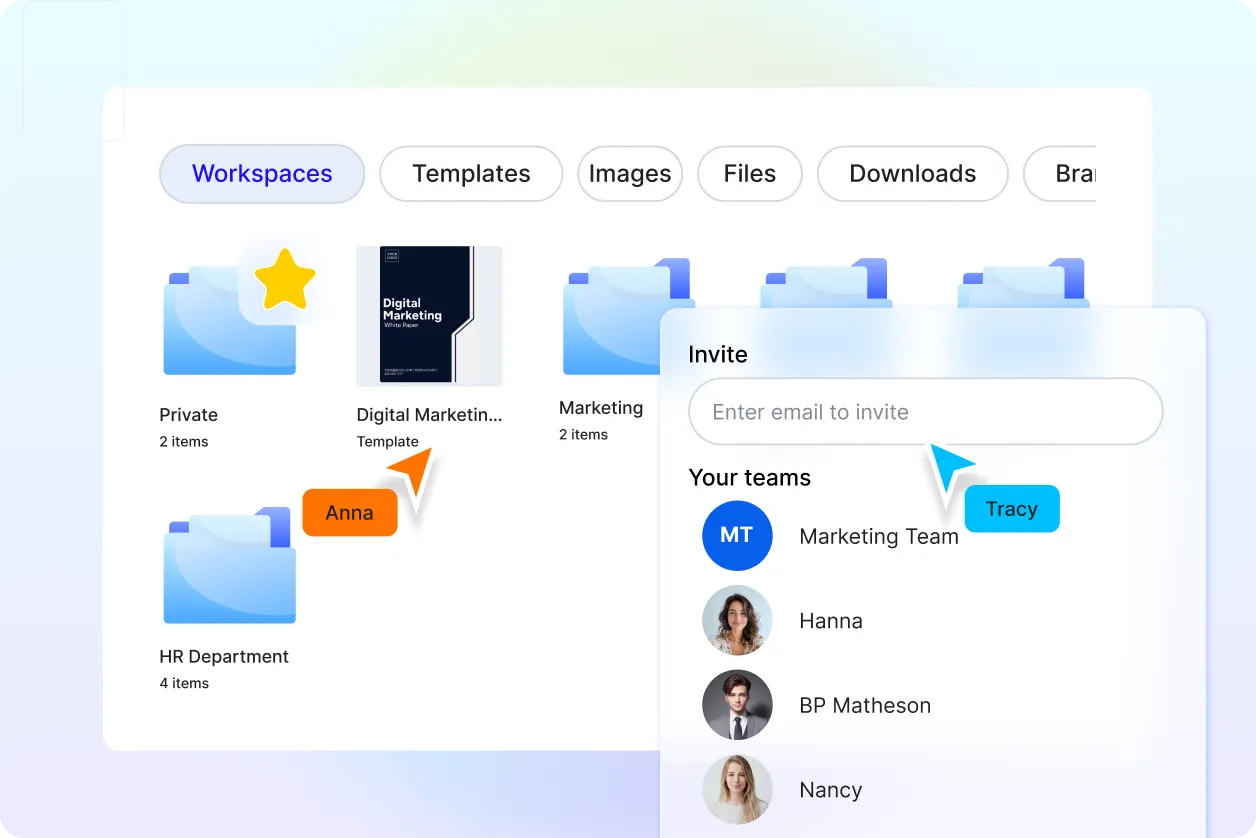Click the HR Department folder label
This screenshot has height=838, width=1256.
224,657
